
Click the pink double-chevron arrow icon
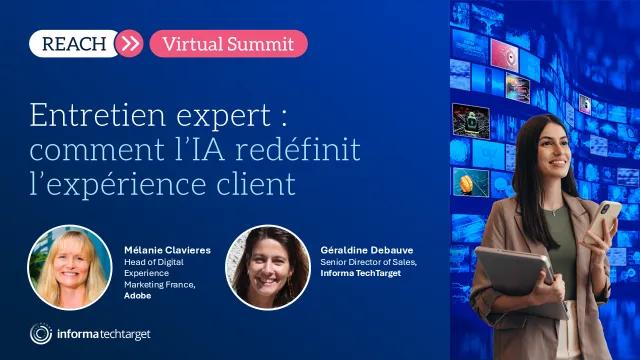(x=129, y=43)
